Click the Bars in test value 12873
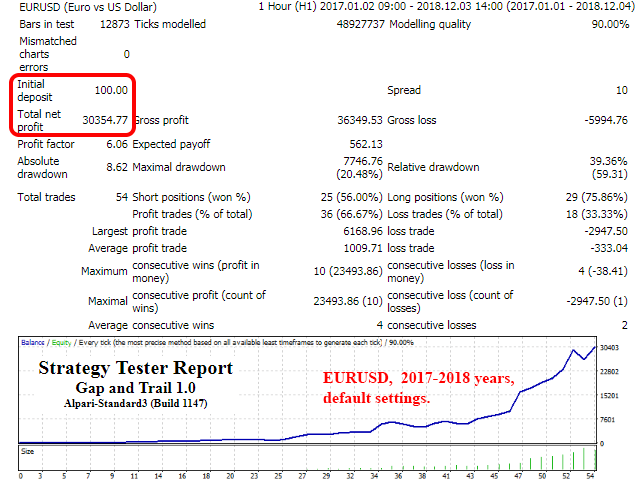 [109, 23]
